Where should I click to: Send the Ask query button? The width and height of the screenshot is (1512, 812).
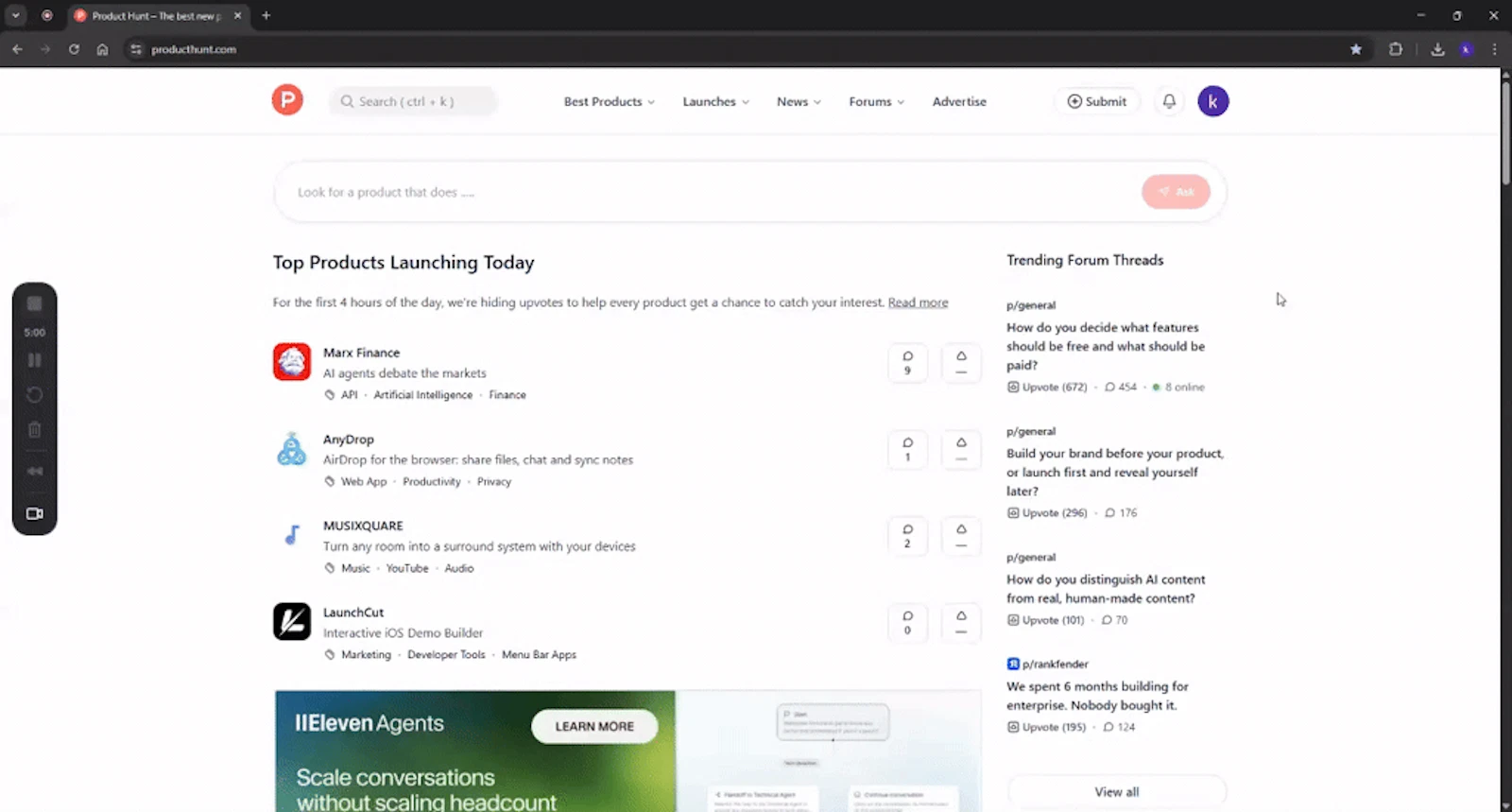coord(1176,192)
